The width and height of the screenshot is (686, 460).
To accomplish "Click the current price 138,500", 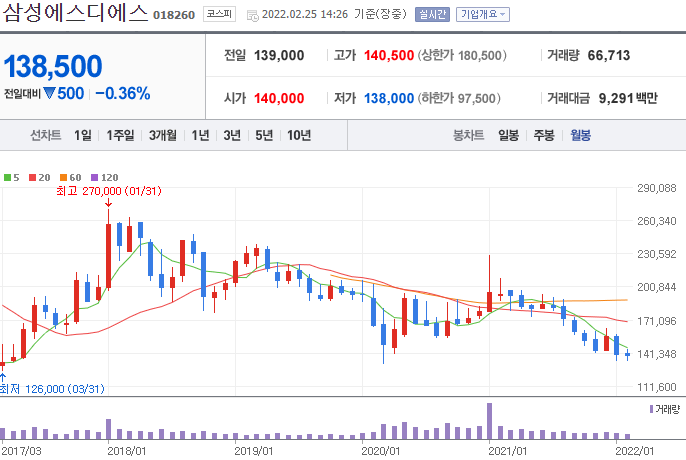I will click(x=53, y=67).
